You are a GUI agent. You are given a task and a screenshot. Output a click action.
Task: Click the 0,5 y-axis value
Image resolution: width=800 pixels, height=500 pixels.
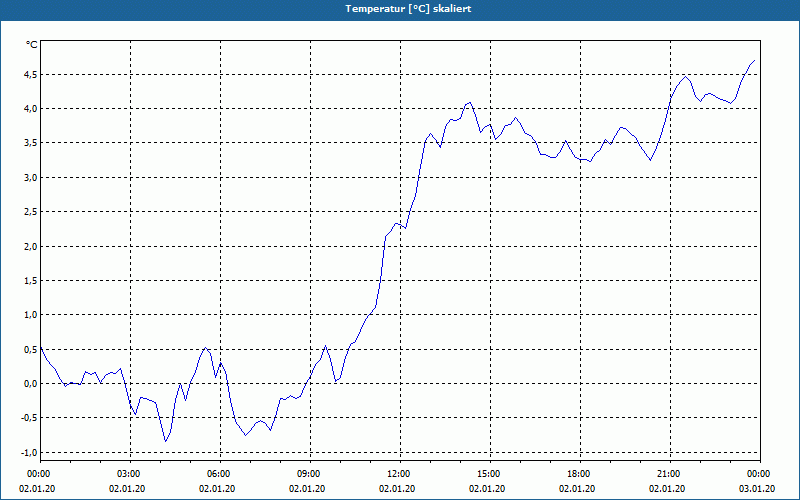pyautogui.click(x=31, y=349)
